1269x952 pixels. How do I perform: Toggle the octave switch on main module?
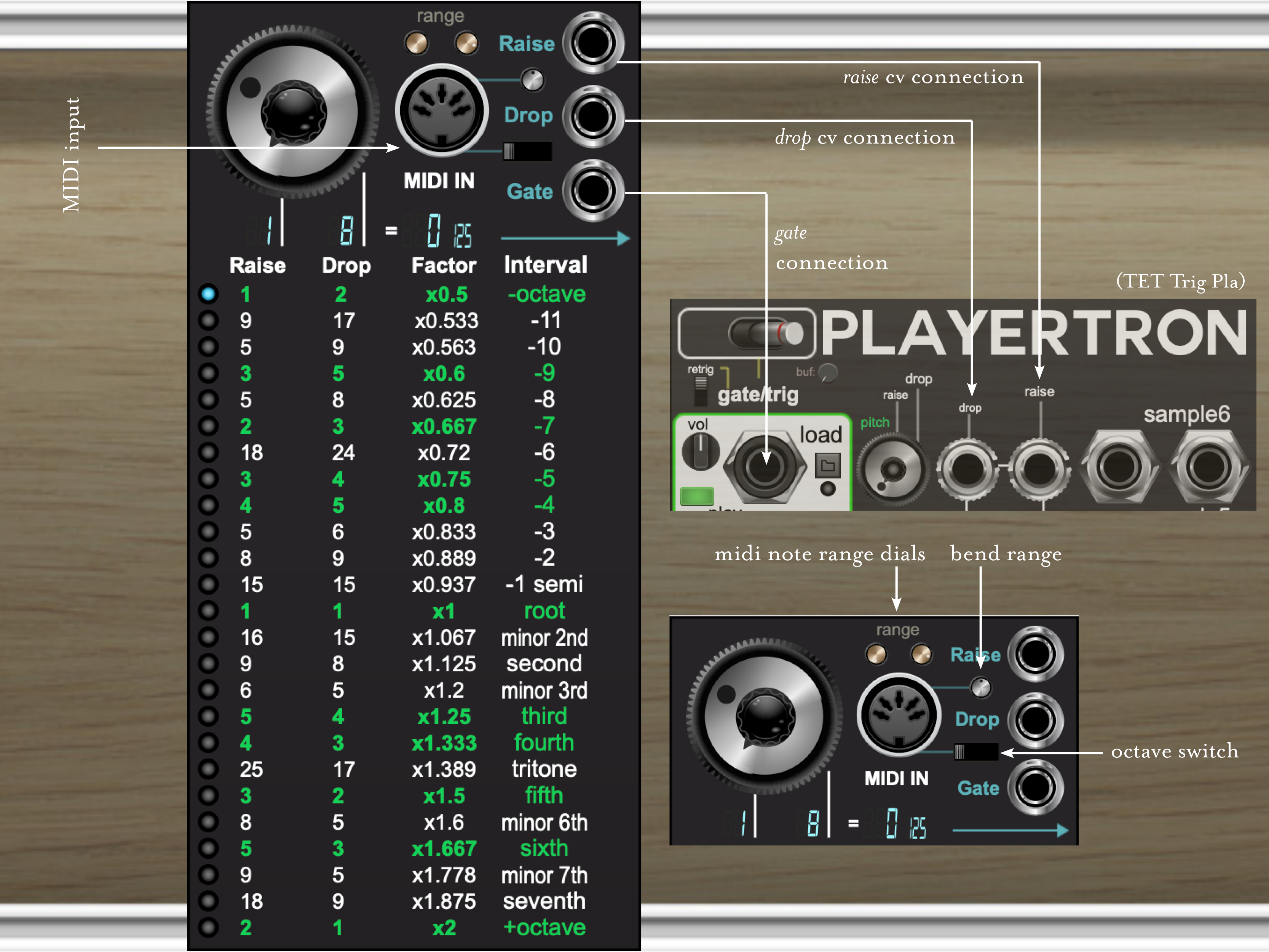point(527,152)
